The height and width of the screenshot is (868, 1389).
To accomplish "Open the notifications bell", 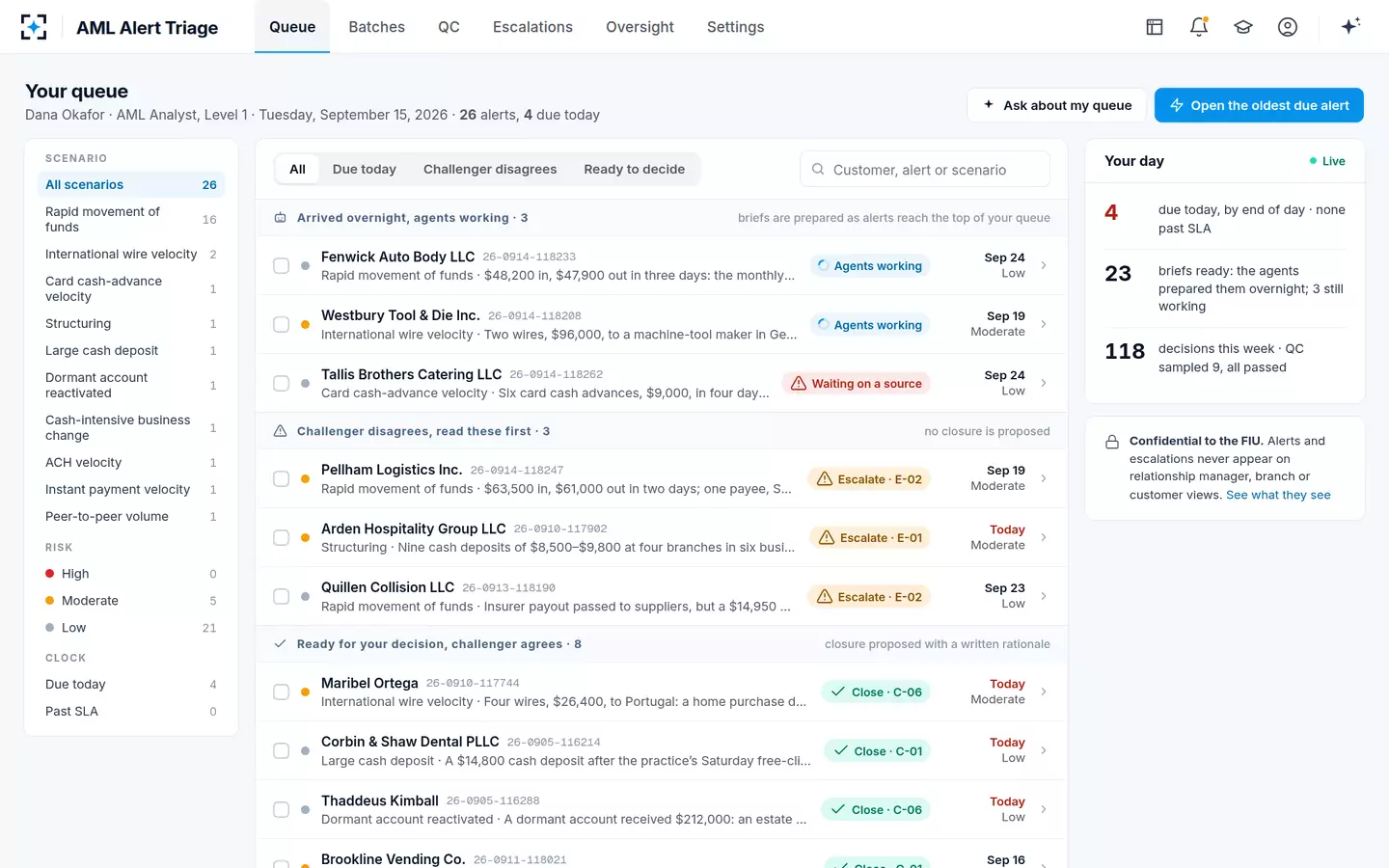I will click(1199, 27).
